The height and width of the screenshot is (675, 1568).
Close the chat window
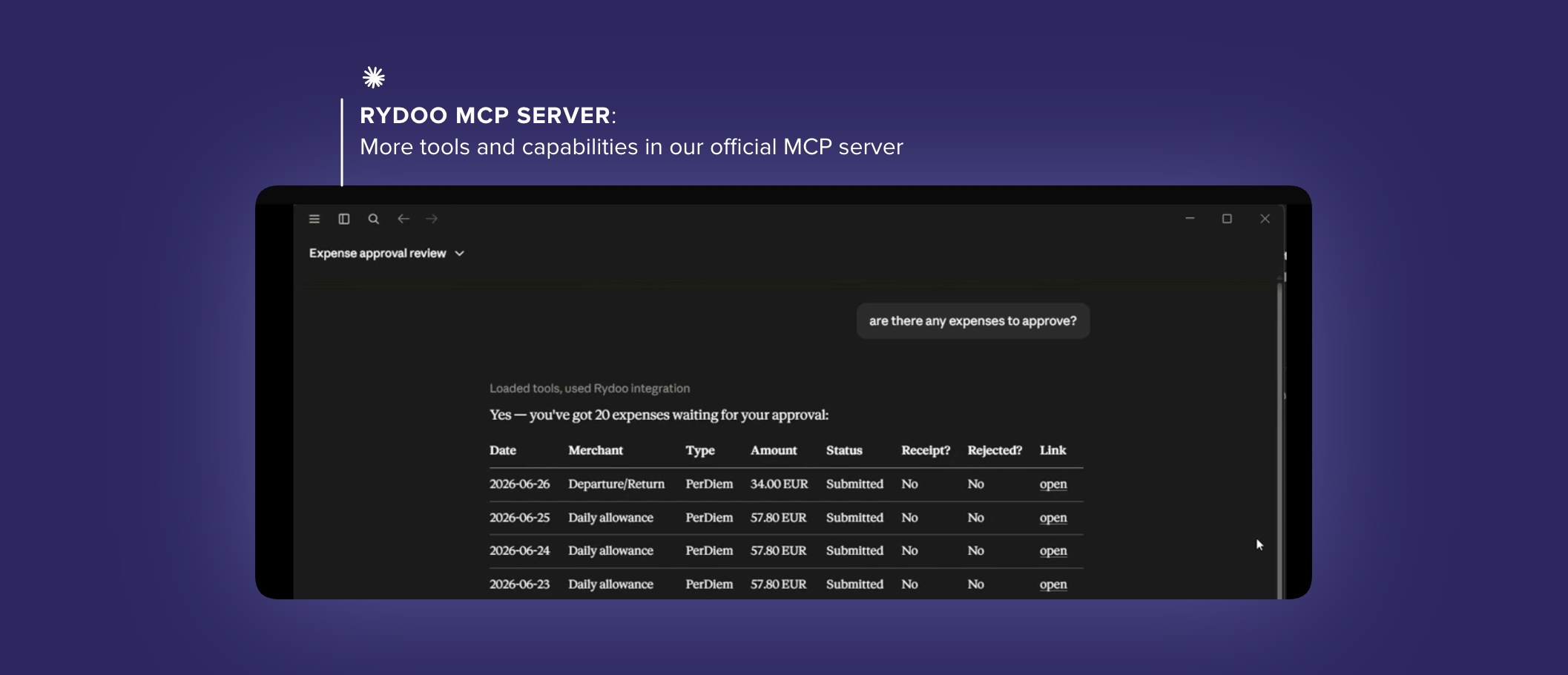point(1265,219)
